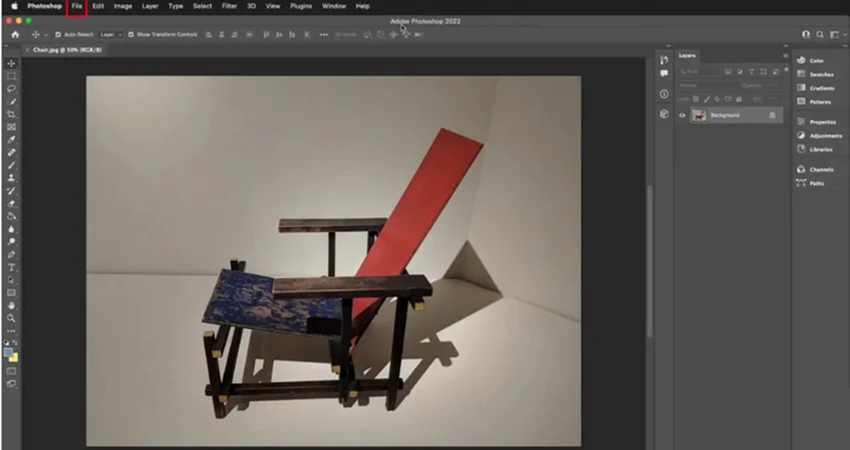Image resolution: width=850 pixels, height=450 pixels.
Task: Open the History panel icon
Action: pyautogui.click(x=664, y=60)
